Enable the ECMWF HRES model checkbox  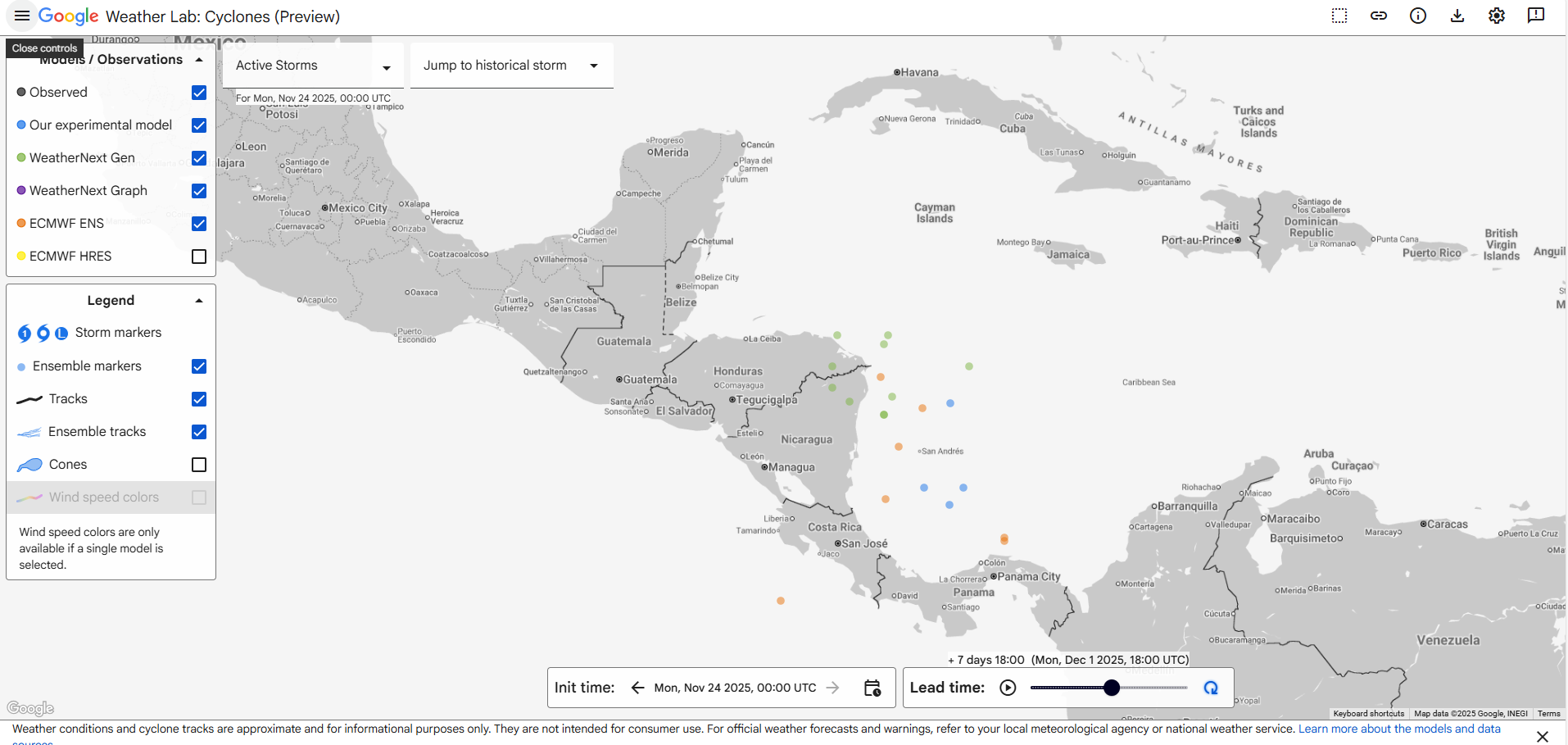click(x=198, y=257)
